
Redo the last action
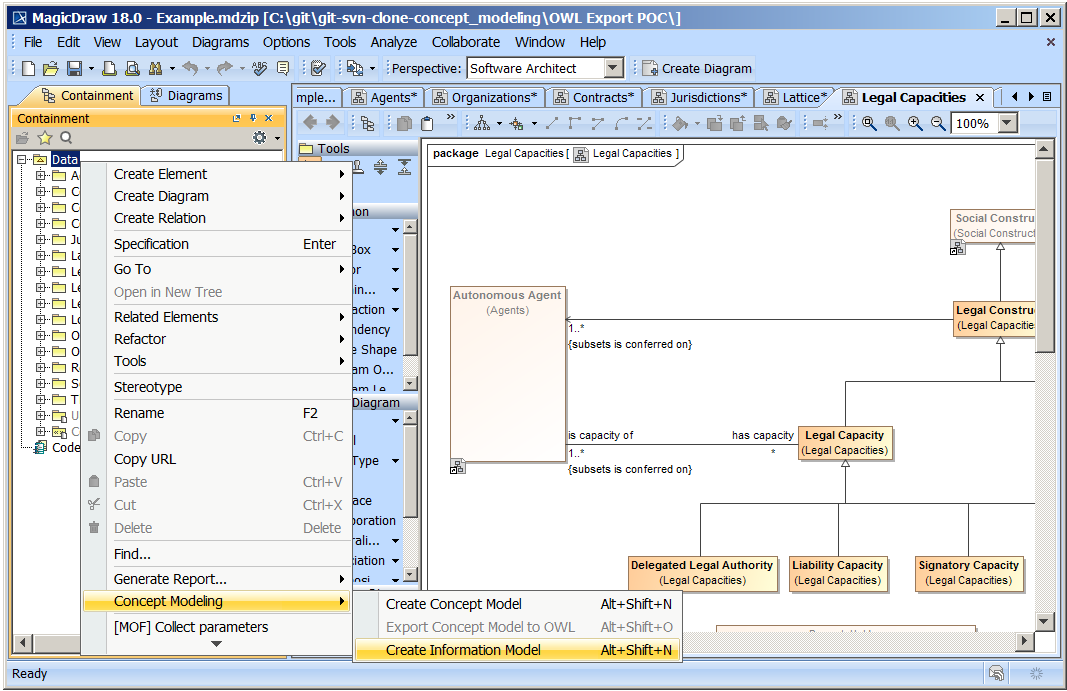(223, 67)
